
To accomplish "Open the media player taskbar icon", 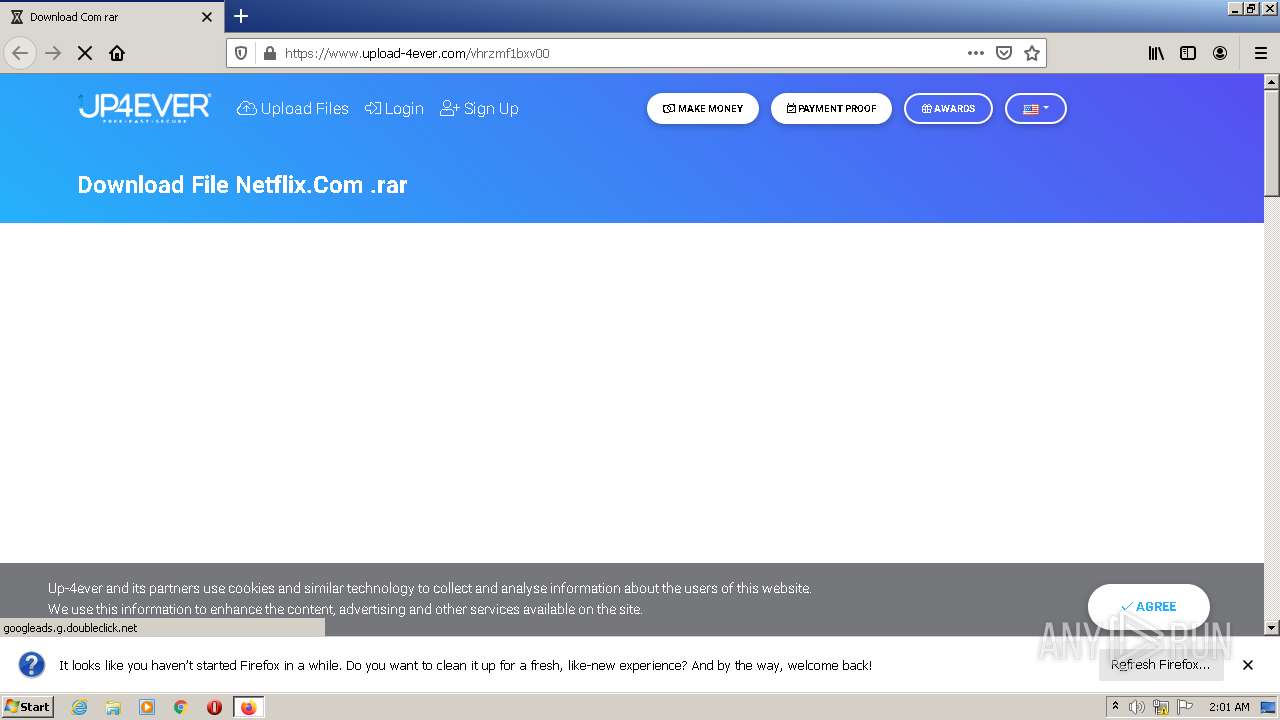I will tap(147, 707).
